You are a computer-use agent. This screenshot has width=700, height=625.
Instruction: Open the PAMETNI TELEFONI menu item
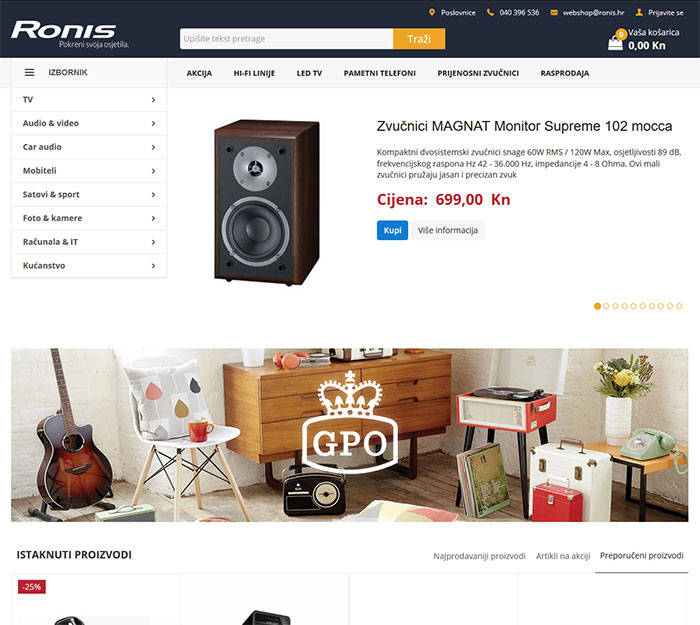click(379, 73)
